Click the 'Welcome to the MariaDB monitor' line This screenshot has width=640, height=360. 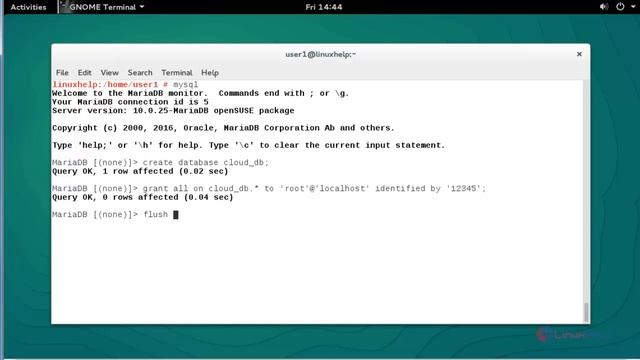200,93
